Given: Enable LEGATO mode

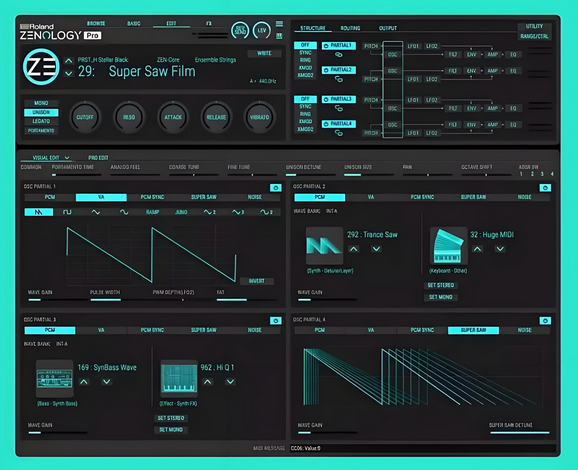Looking at the screenshot, I should click(x=41, y=121).
